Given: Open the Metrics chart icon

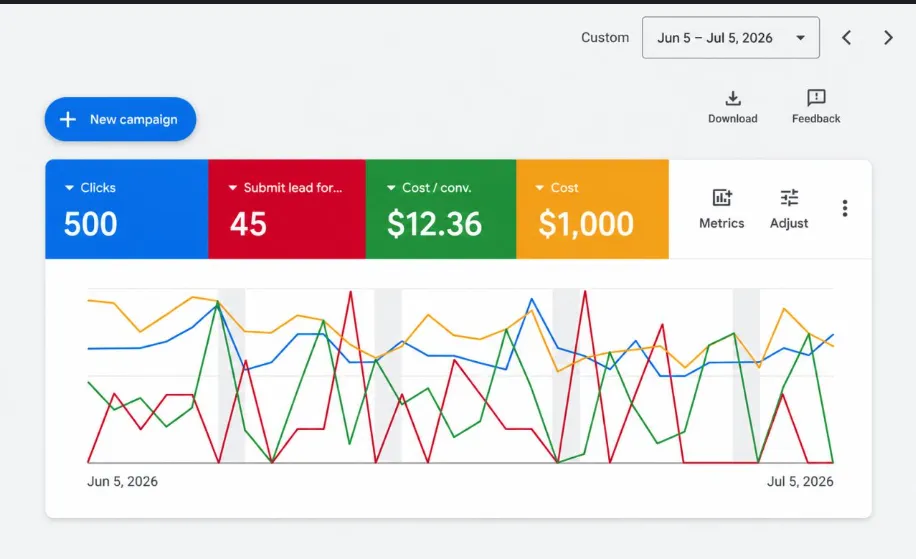Looking at the screenshot, I should pos(722,197).
